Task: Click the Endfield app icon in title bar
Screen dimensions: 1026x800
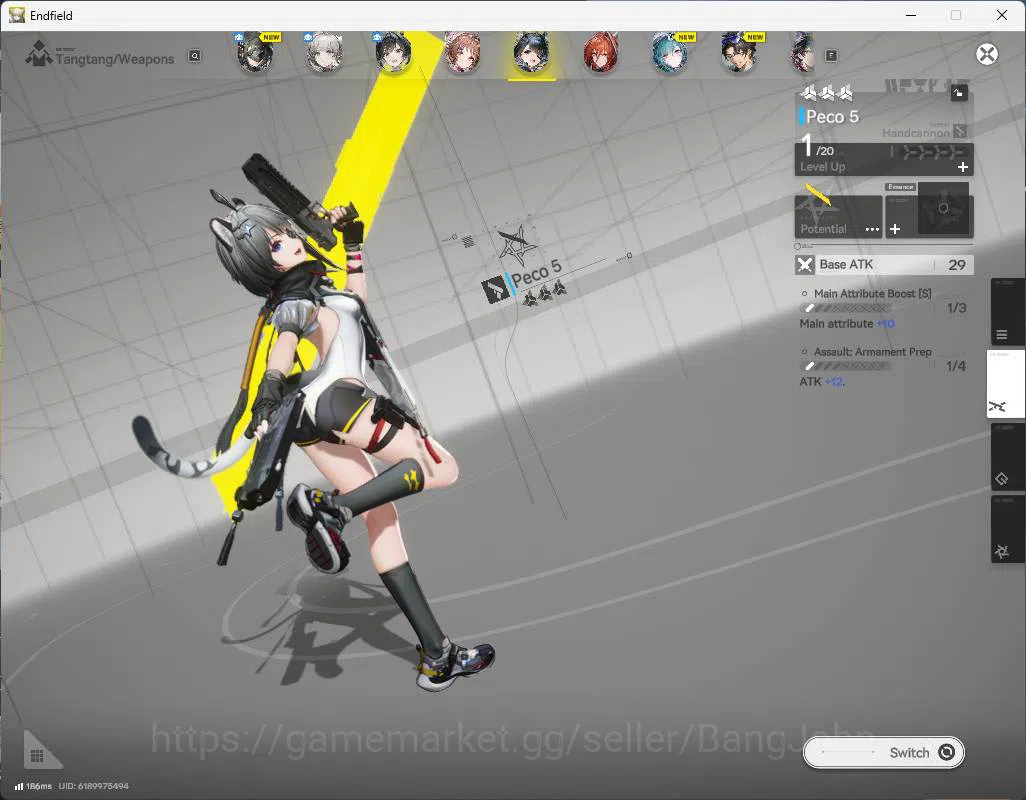Action: (16, 15)
